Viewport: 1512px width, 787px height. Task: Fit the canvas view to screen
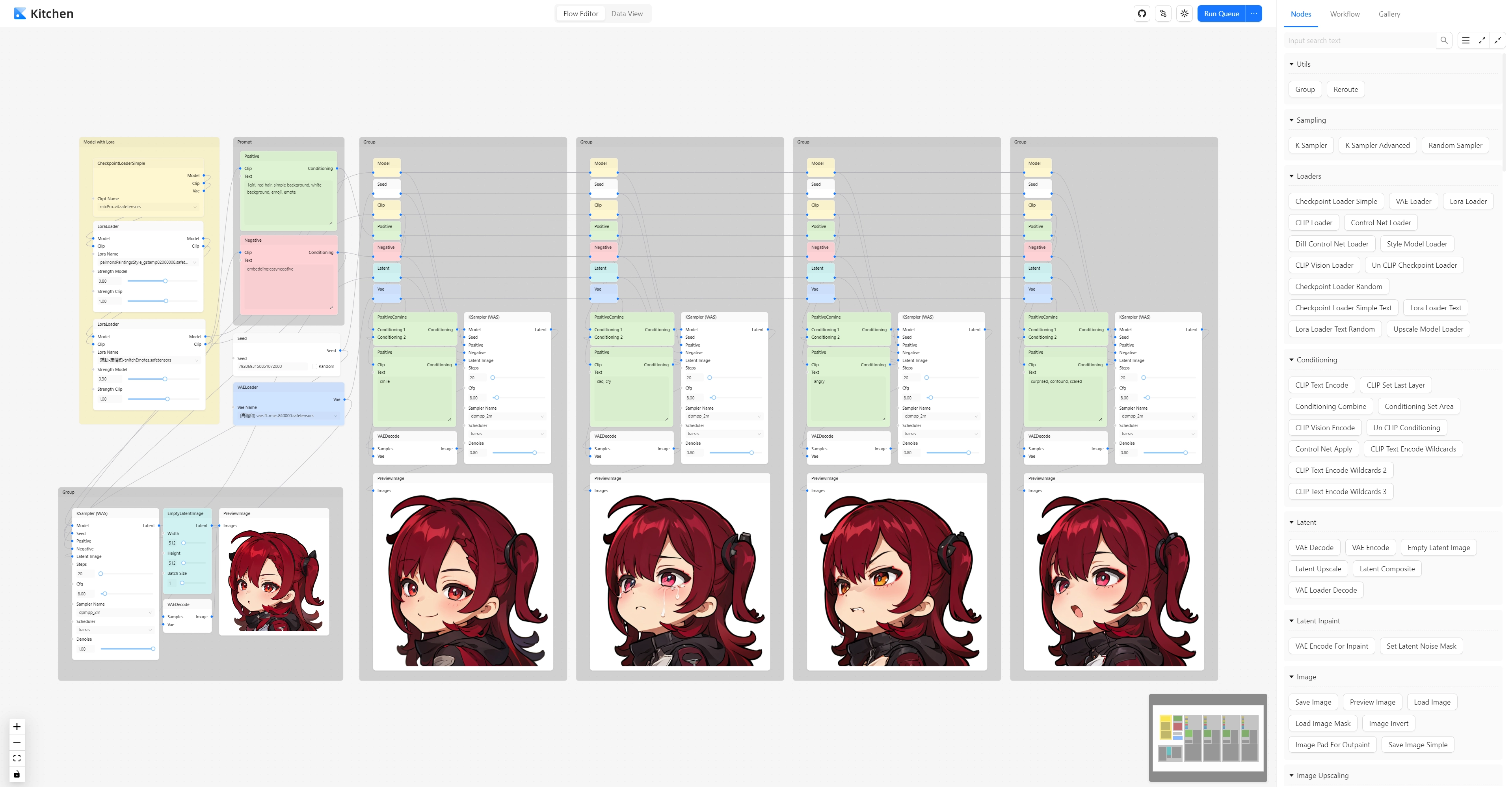click(17, 758)
